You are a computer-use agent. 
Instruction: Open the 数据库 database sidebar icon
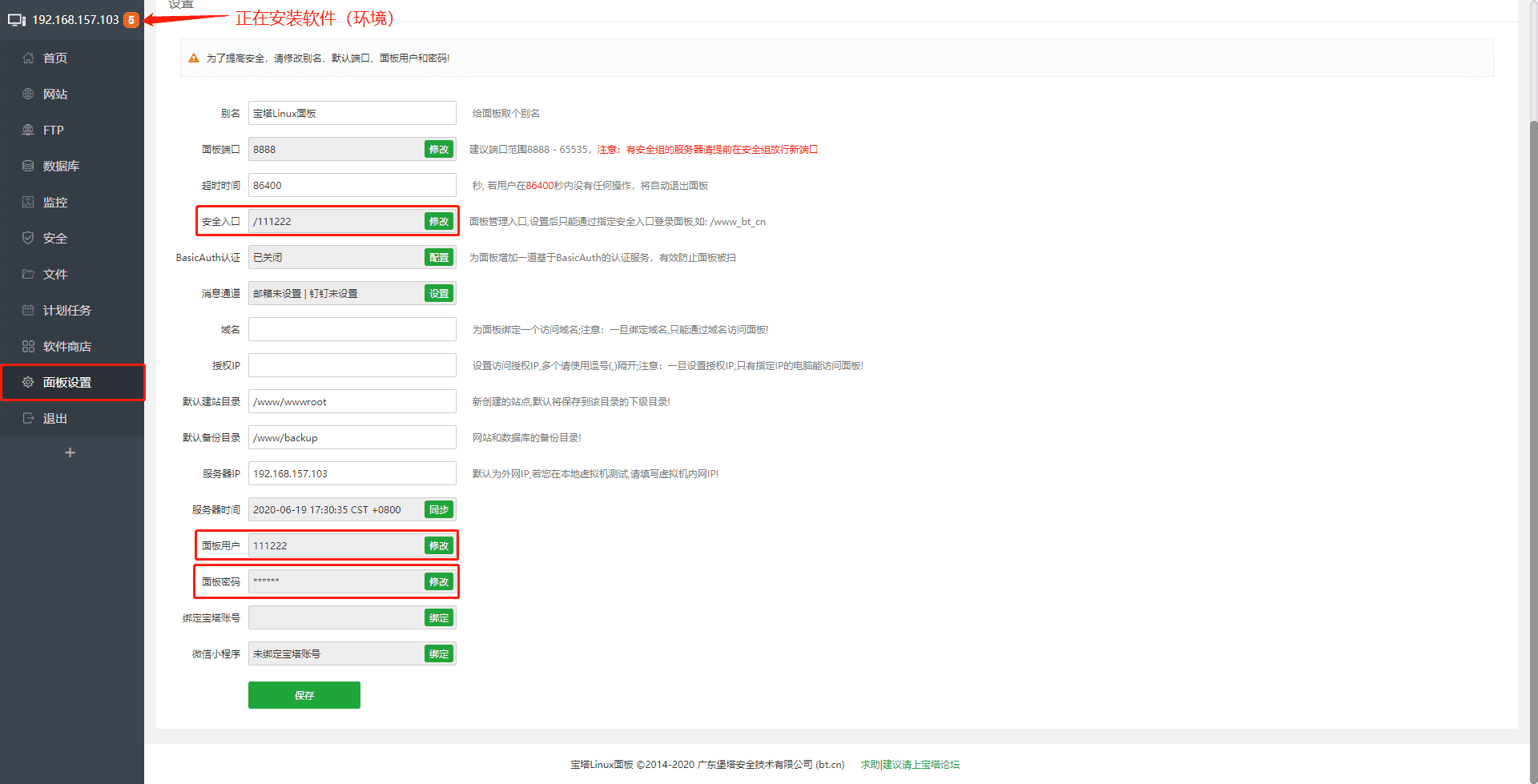click(x=28, y=166)
